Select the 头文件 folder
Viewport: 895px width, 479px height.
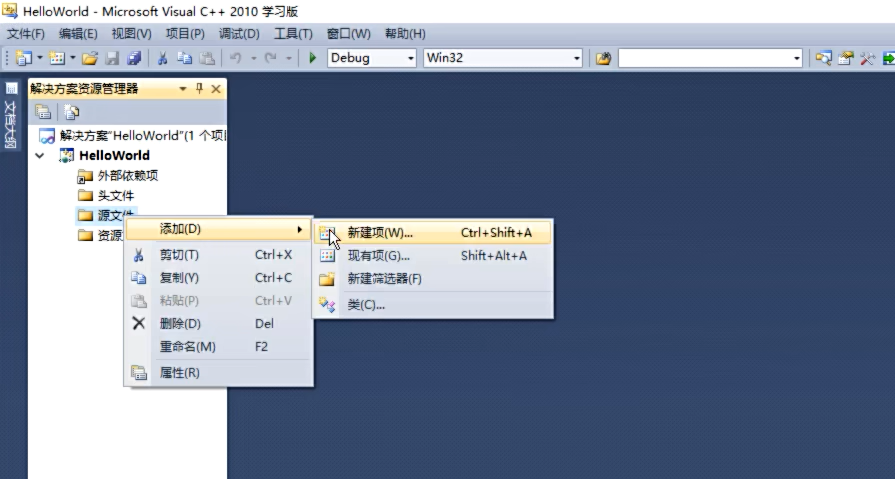[106, 196]
